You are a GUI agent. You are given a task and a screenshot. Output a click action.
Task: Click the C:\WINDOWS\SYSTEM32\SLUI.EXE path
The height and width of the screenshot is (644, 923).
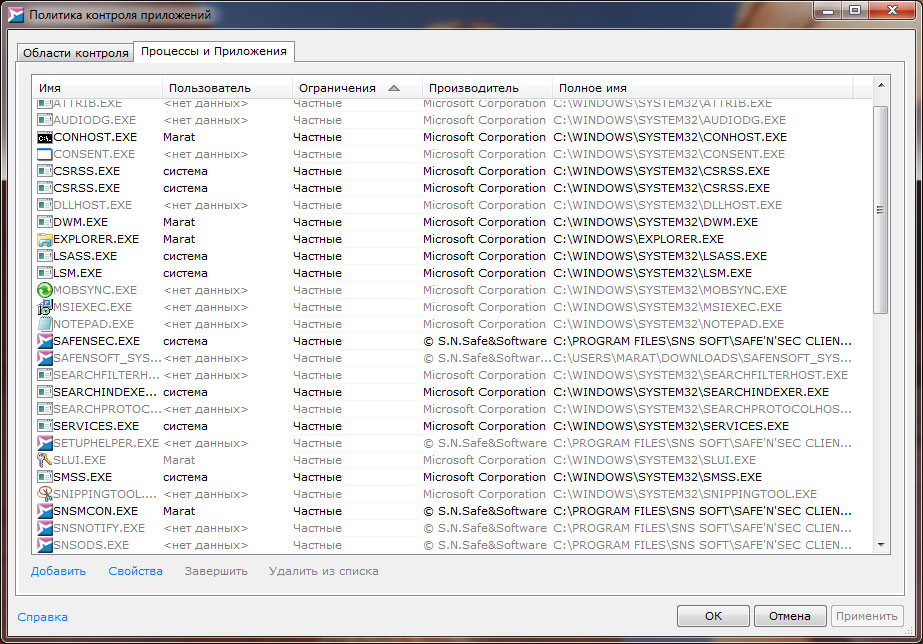point(655,460)
